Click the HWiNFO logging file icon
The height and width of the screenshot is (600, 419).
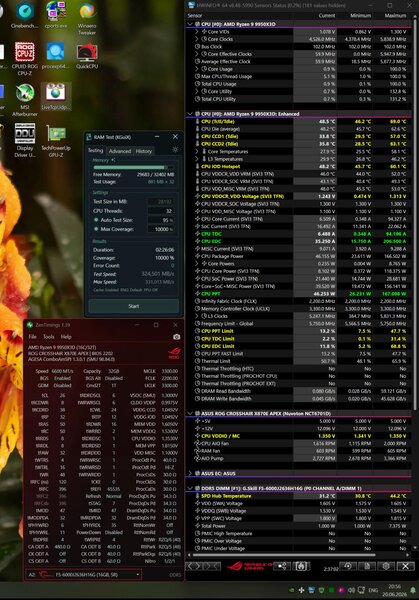tap(367, 566)
